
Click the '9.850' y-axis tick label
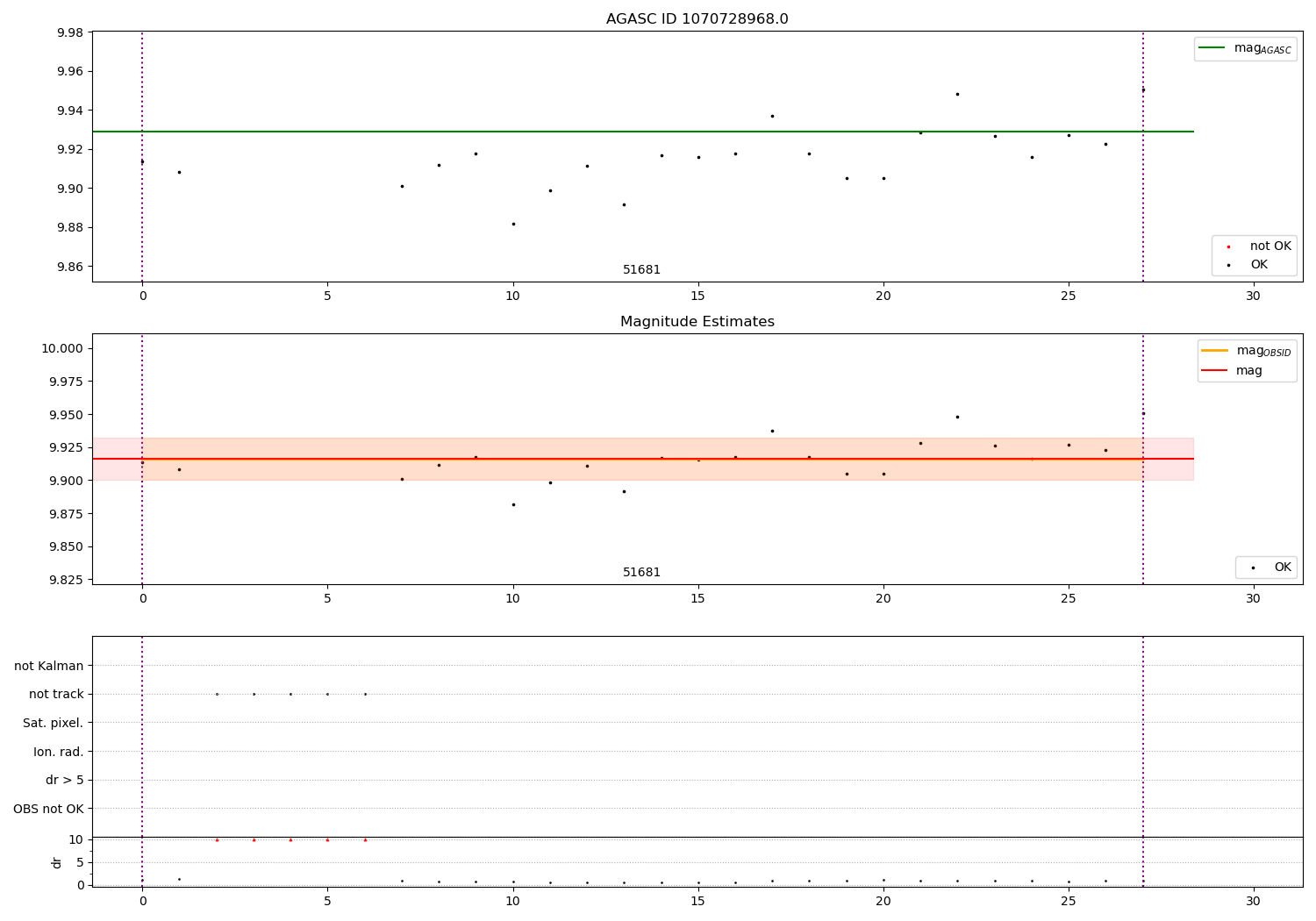click(66, 546)
